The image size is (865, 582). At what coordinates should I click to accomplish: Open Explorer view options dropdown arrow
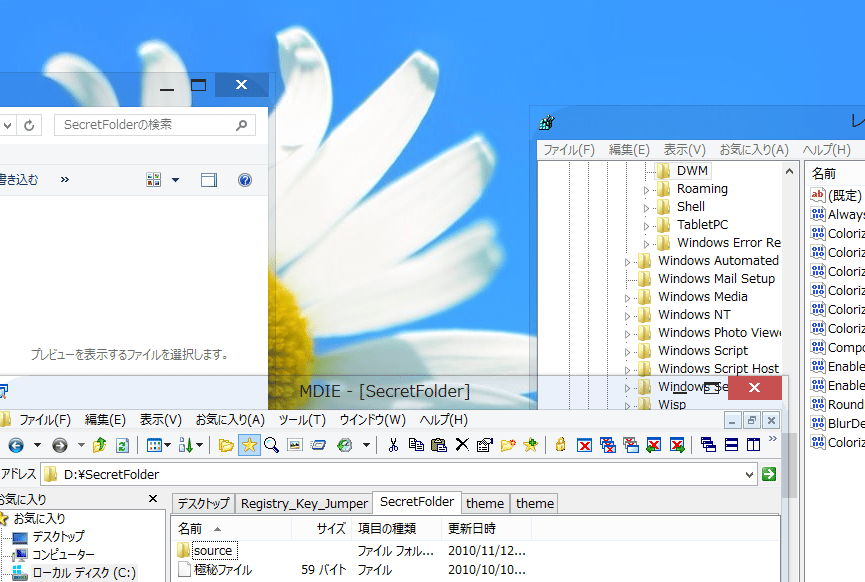175,180
